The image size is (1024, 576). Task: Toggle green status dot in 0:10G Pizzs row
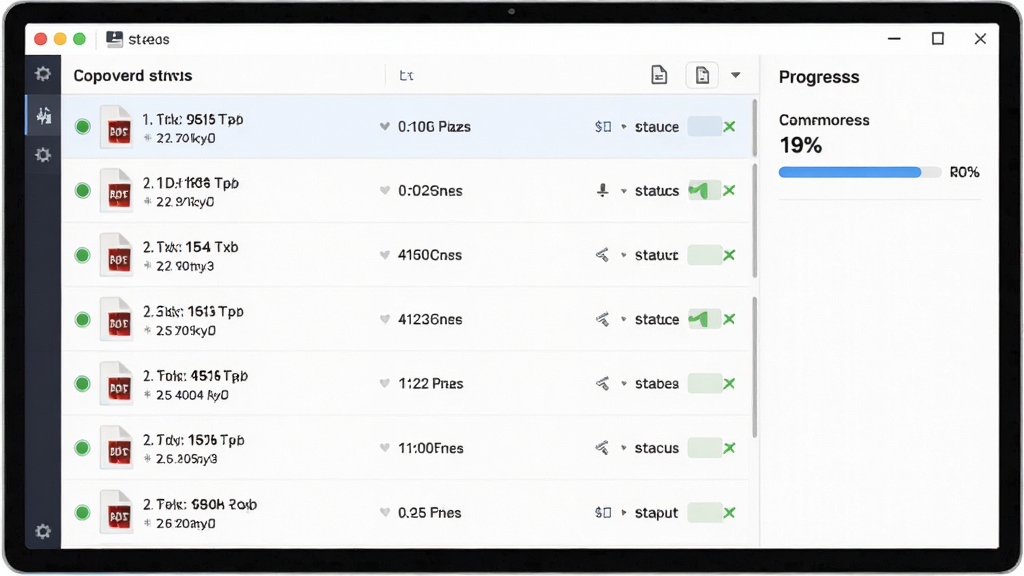[x=83, y=126]
